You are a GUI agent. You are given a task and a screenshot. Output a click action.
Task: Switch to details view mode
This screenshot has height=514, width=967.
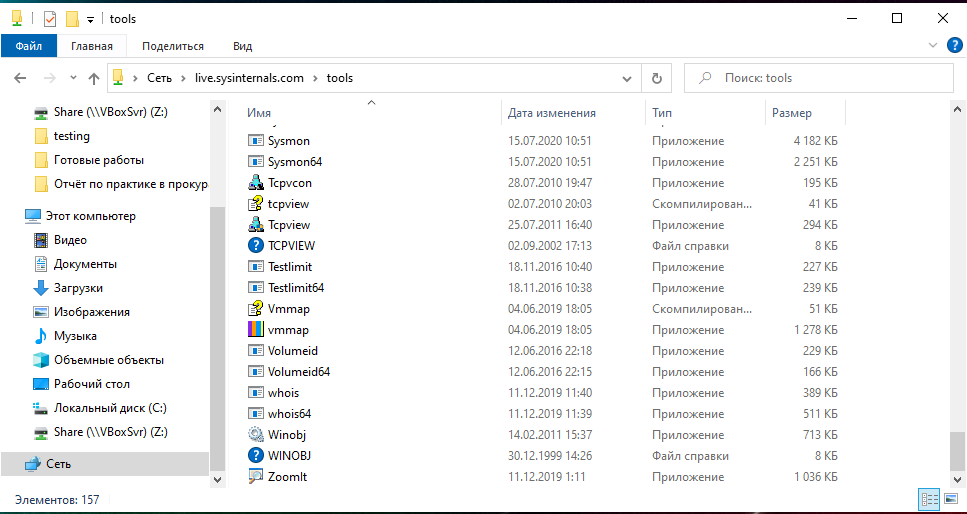point(927,499)
